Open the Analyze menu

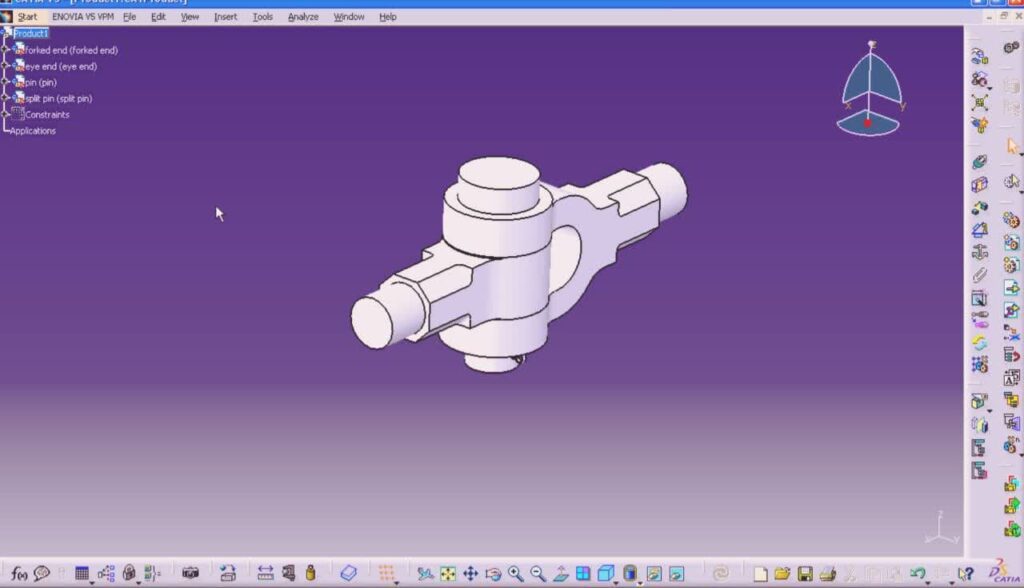[303, 17]
